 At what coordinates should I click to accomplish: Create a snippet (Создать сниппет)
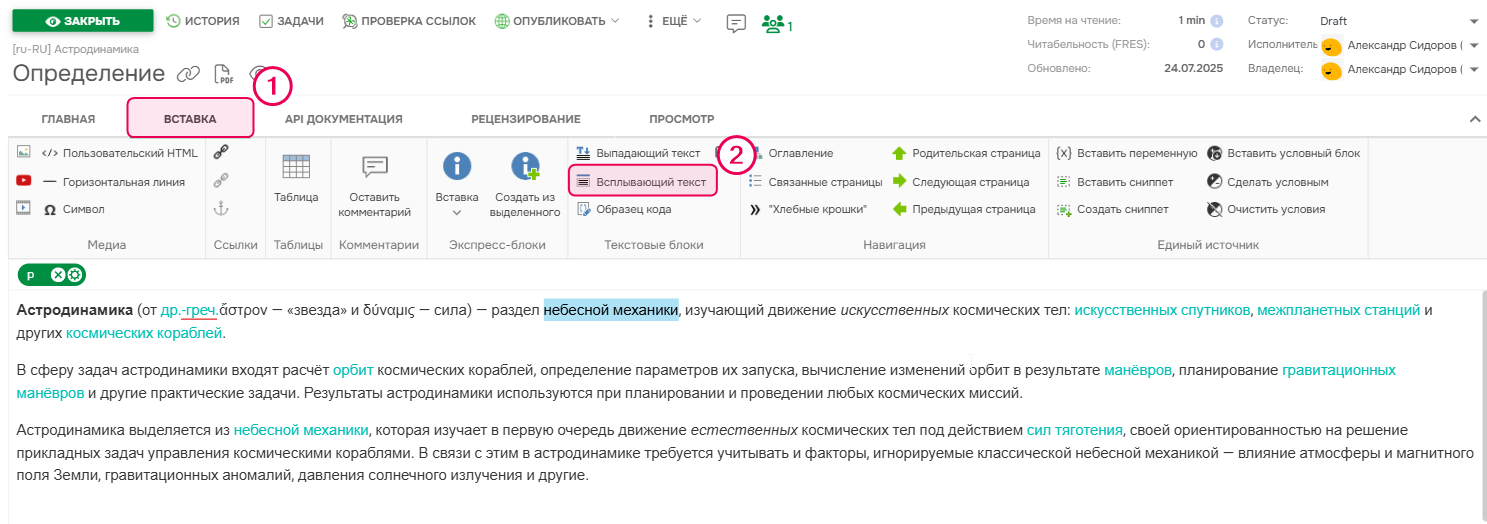1112,209
